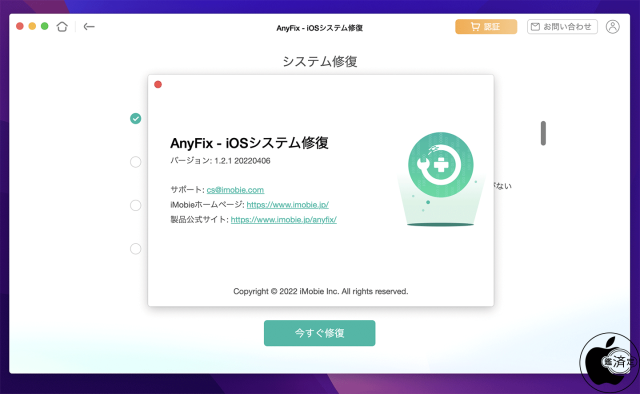
Task: Open the cs@imobie.com support email link
Action: (235, 190)
